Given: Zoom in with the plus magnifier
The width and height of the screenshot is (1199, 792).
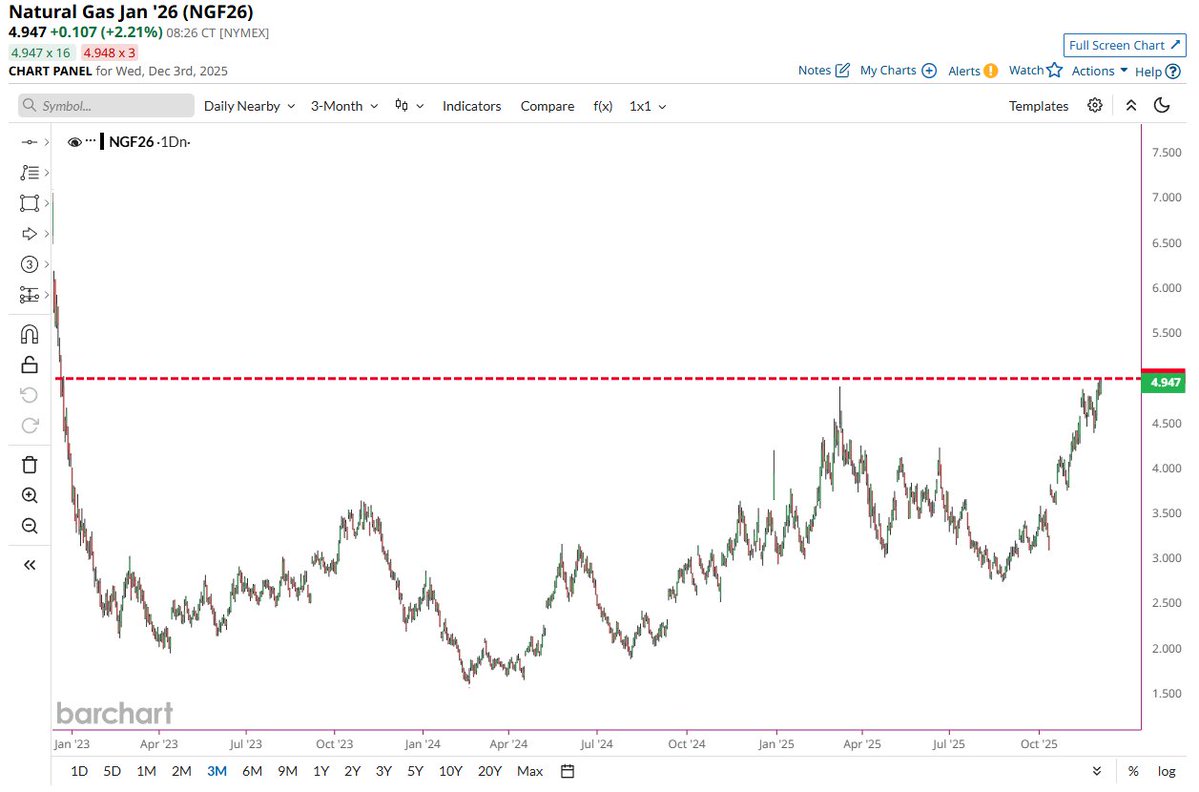Looking at the screenshot, I should 29,495.
